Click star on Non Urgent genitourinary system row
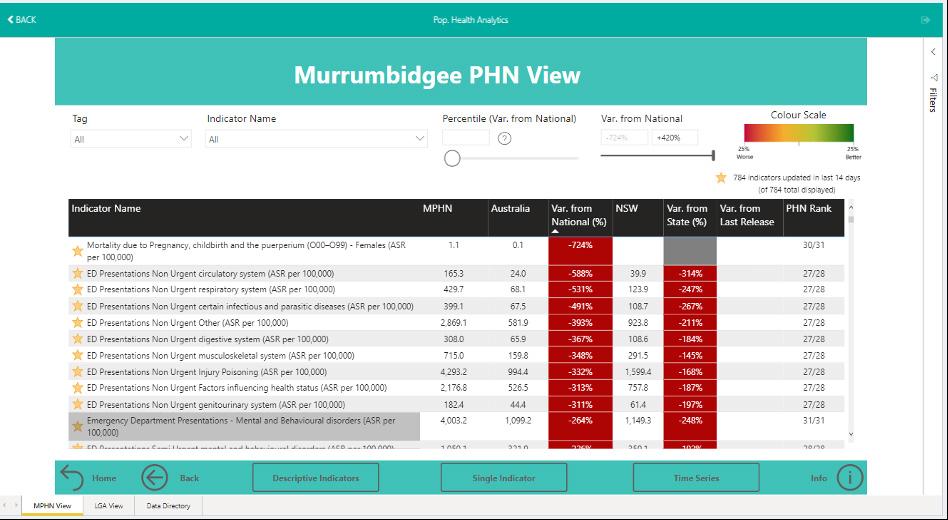This screenshot has width=948, height=520. click(77, 405)
